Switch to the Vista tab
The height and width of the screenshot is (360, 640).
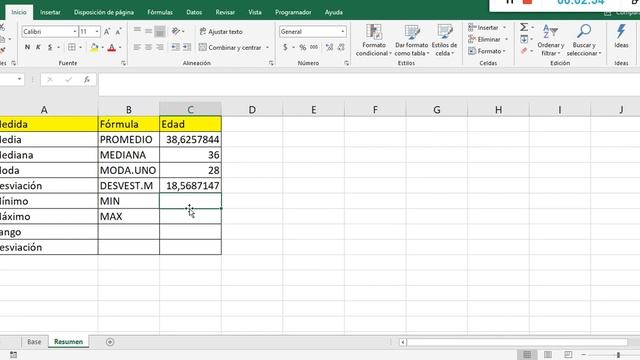coord(255,12)
